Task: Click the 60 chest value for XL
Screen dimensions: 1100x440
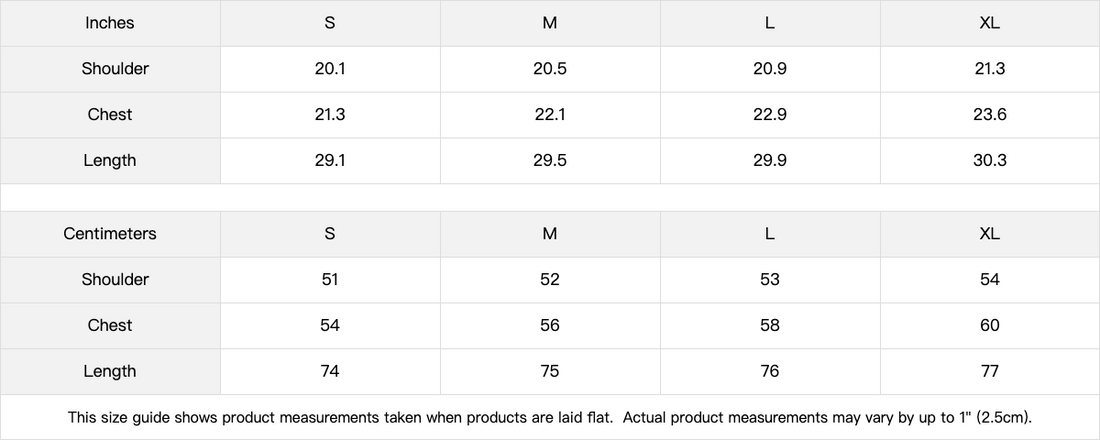Action: click(x=990, y=326)
